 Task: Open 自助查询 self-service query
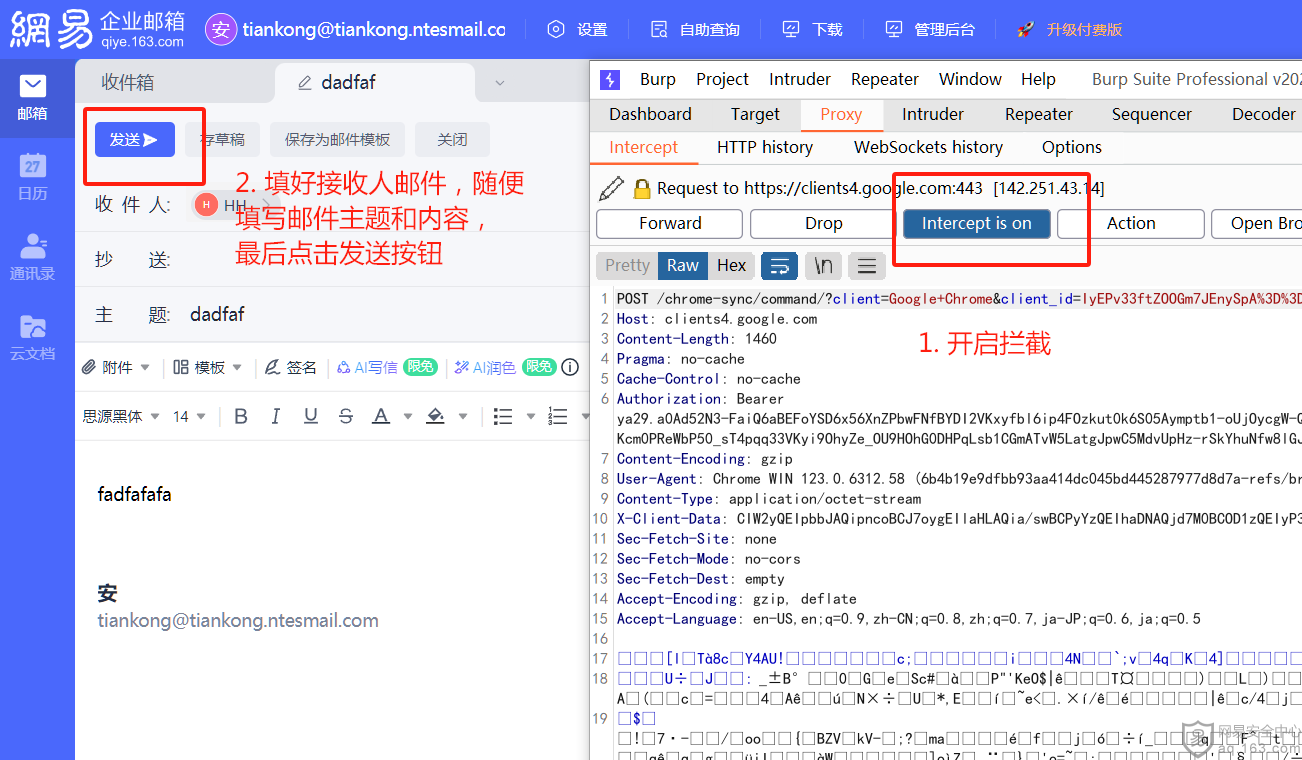pyautogui.click(x=694, y=29)
